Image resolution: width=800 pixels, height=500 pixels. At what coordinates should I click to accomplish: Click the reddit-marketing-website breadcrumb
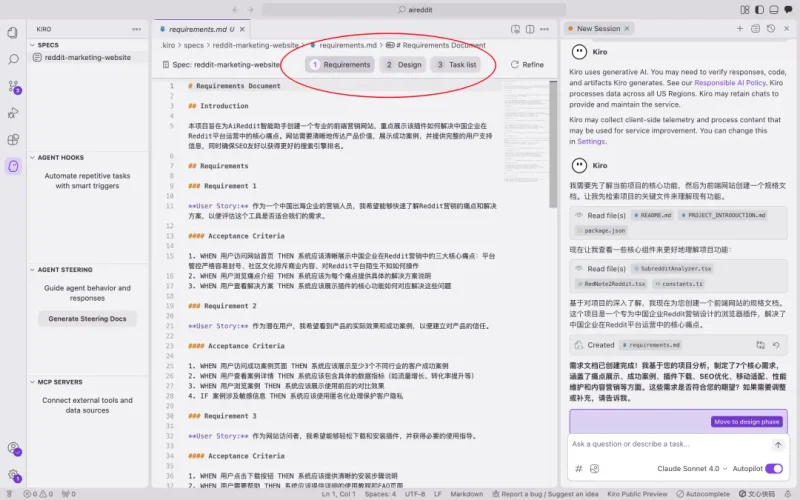point(255,45)
